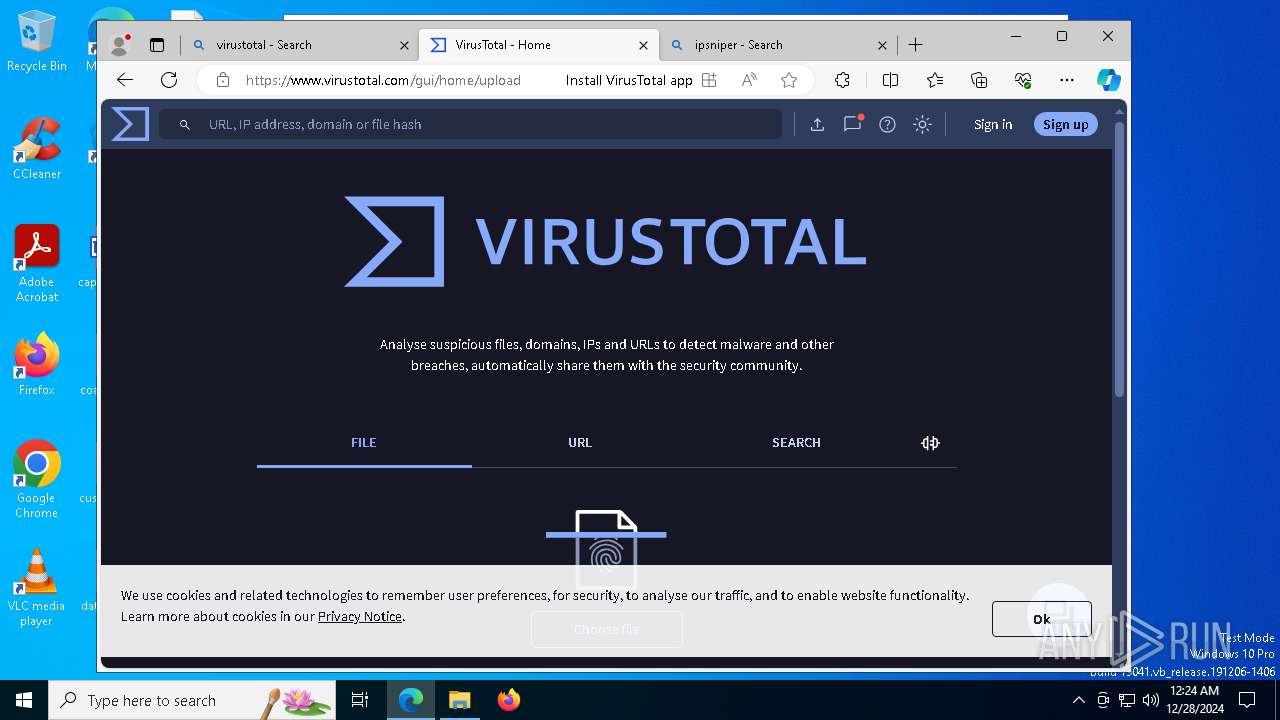Close the ipsniper - Search tab

pos(882,45)
